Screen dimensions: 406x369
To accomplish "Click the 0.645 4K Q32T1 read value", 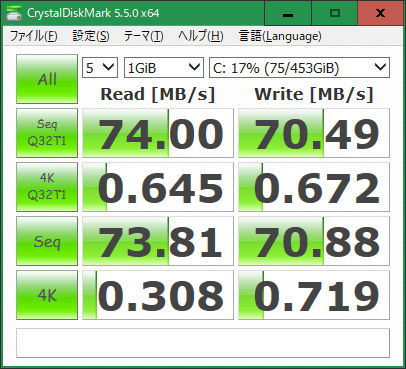I will [x=158, y=187].
